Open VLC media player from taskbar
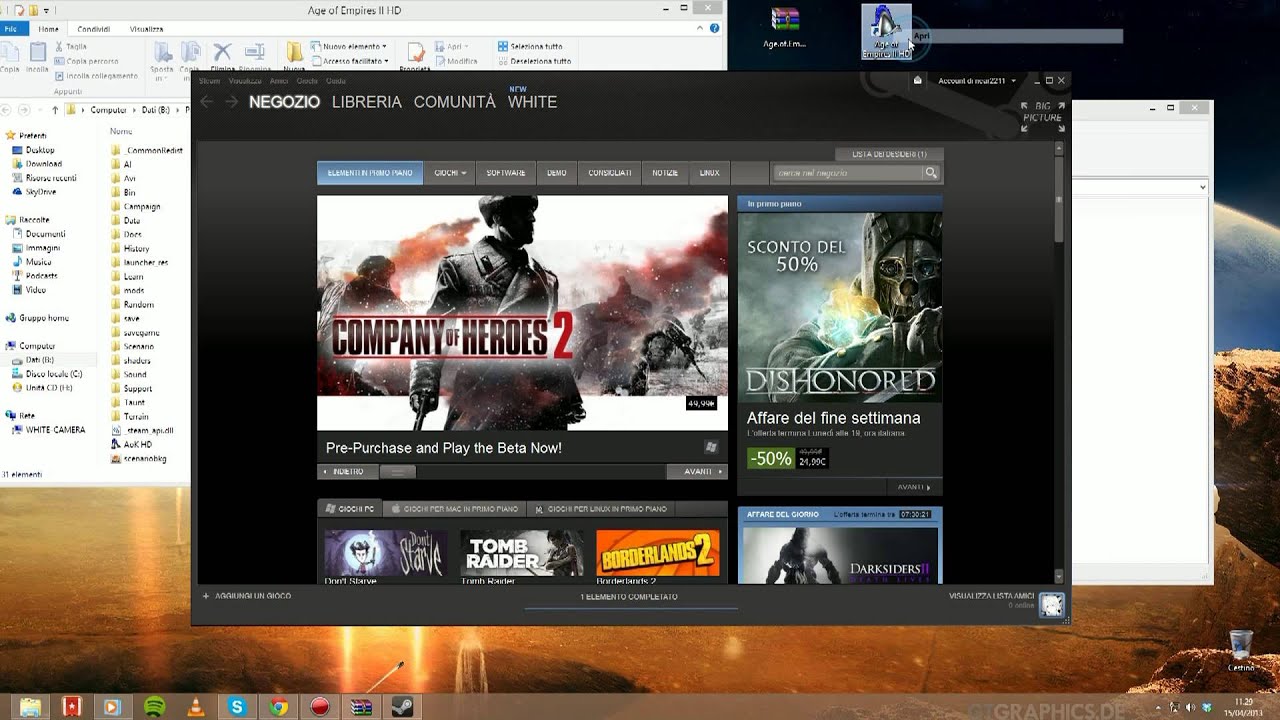1280x720 pixels. 195,707
